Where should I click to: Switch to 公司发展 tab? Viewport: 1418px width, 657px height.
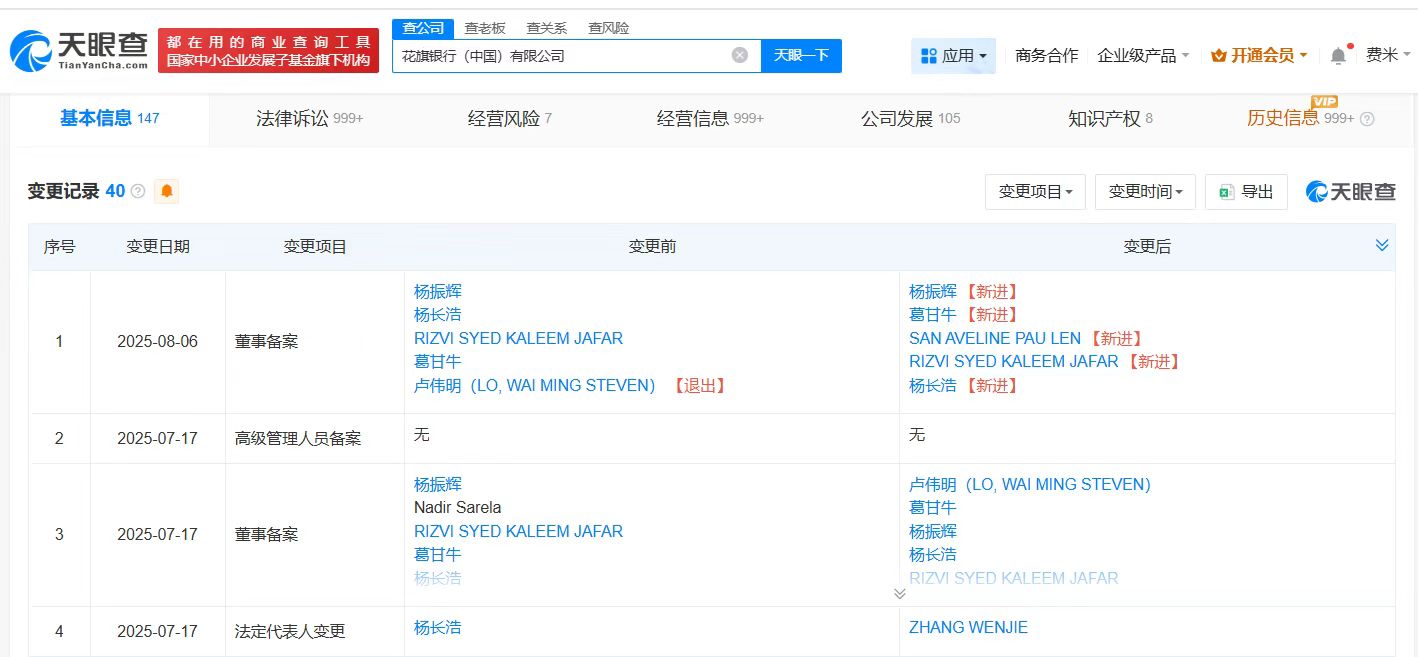(x=910, y=118)
